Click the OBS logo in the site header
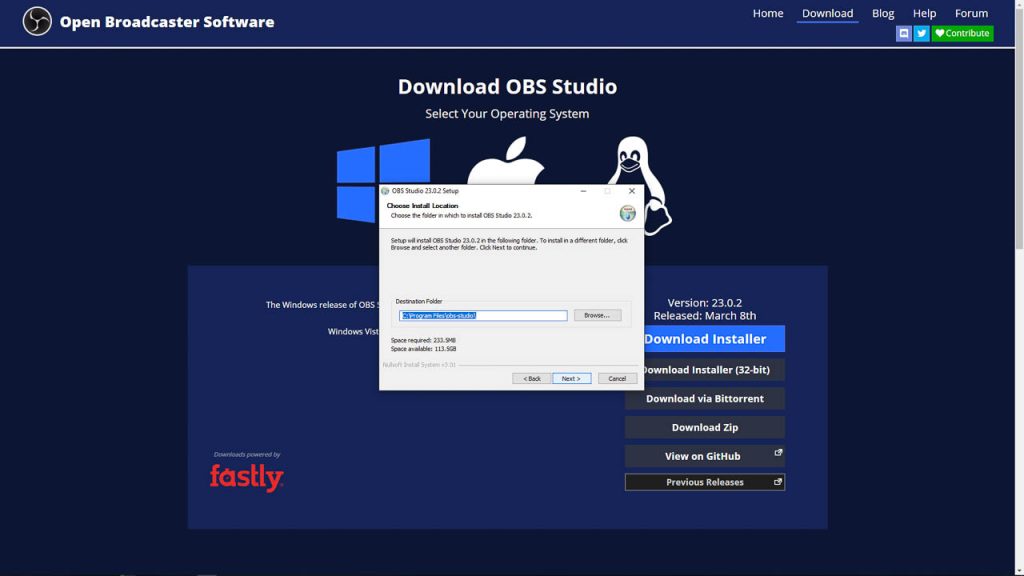1024x576 pixels. pos(37,22)
